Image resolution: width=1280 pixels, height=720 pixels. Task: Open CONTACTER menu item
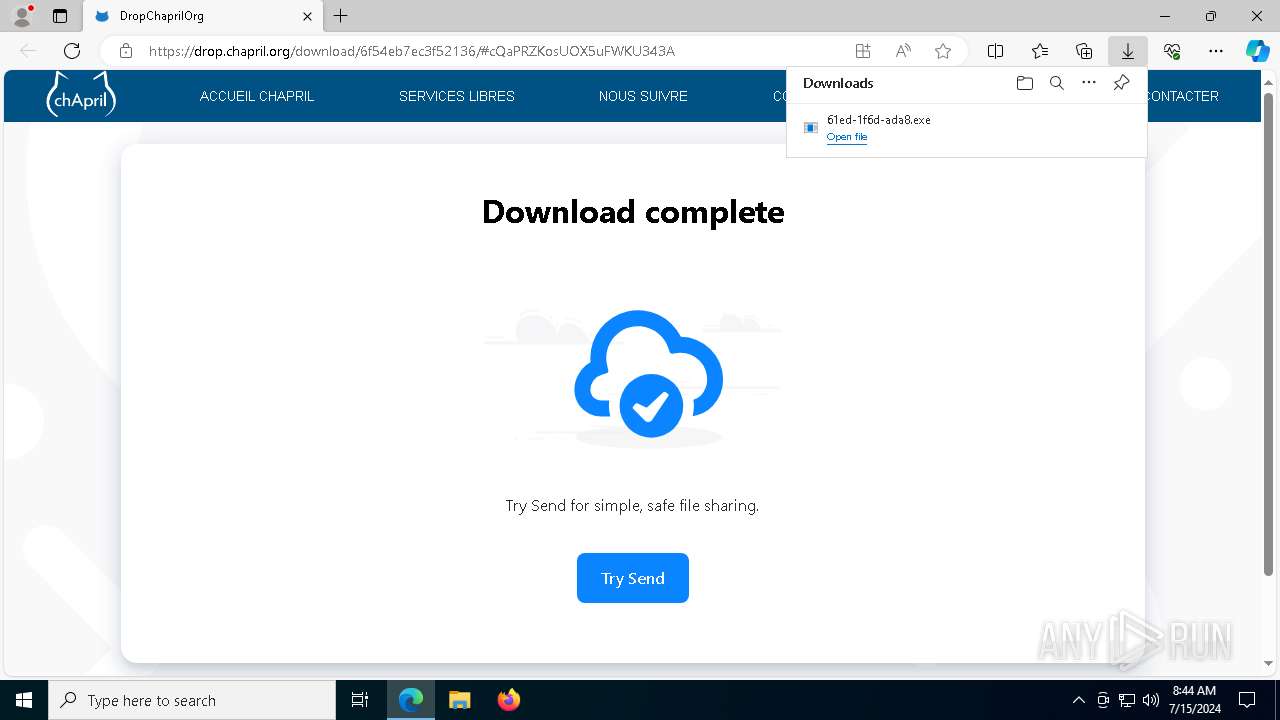coord(1182,96)
